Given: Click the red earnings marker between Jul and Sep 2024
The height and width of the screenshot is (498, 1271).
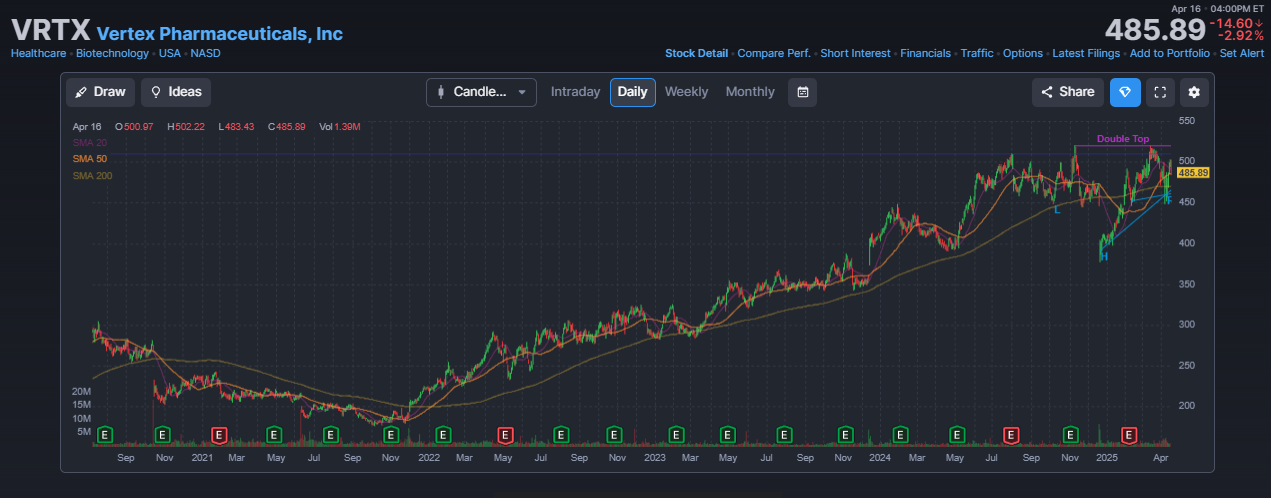Looking at the screenshot, I should 1011,435.
